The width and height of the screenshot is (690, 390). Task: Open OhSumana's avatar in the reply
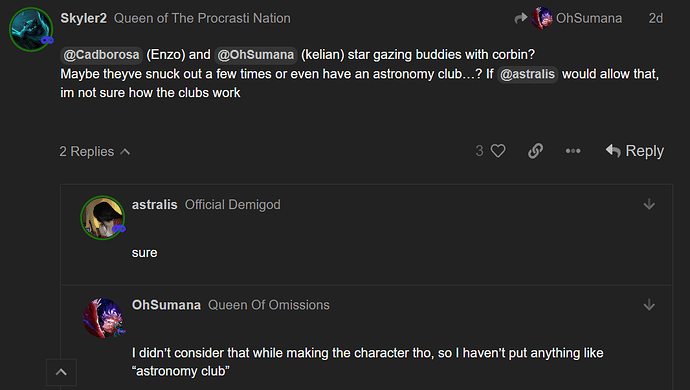[103, 318]
